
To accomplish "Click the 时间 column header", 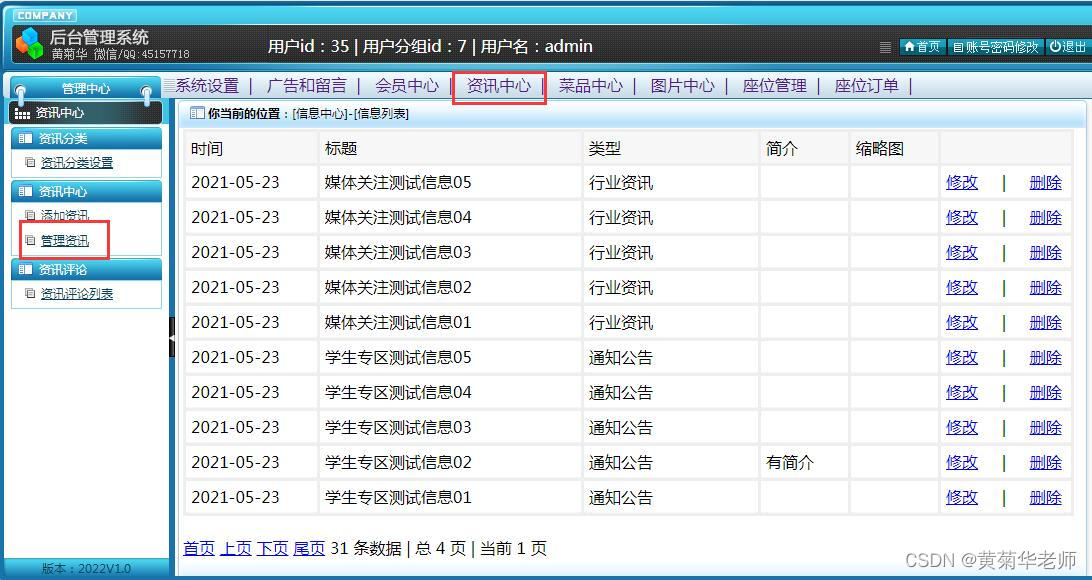I will click(x=207, y=148).
